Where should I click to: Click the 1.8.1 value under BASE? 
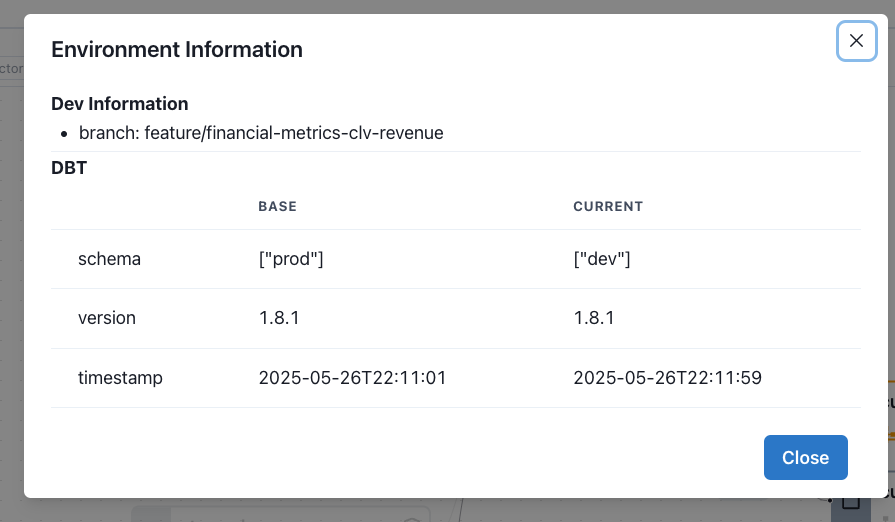click(x=279, y=318)
